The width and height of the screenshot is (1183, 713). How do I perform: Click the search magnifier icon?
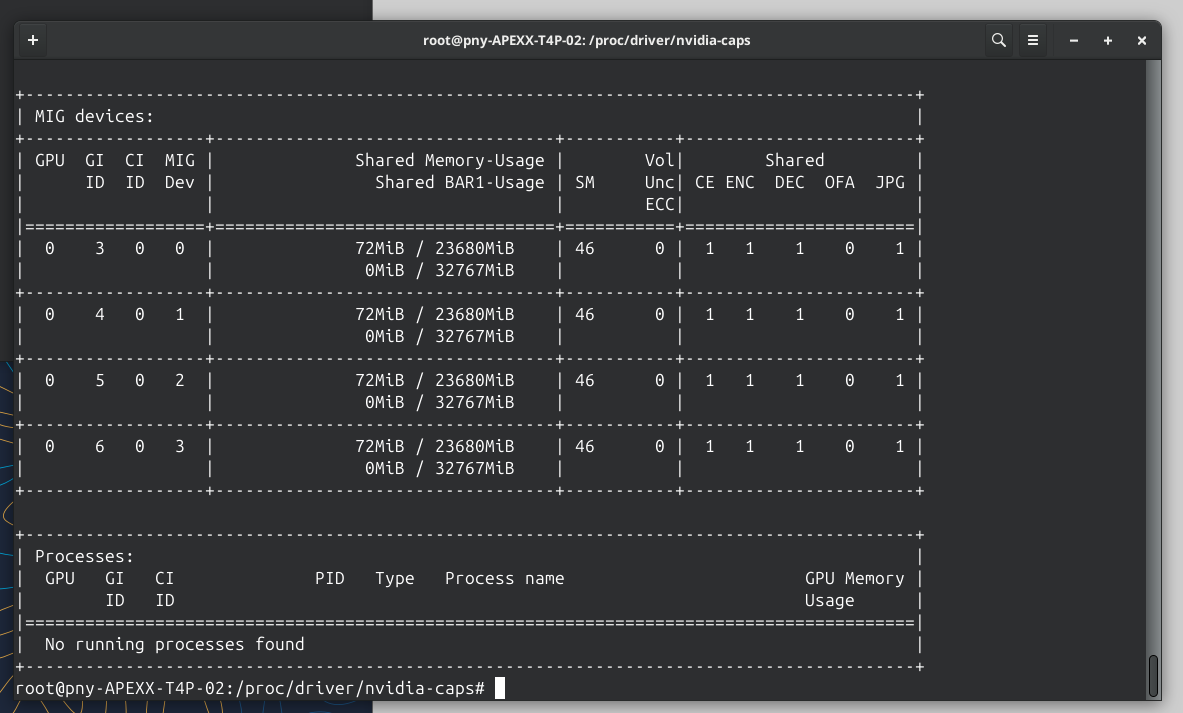[998, 41]
